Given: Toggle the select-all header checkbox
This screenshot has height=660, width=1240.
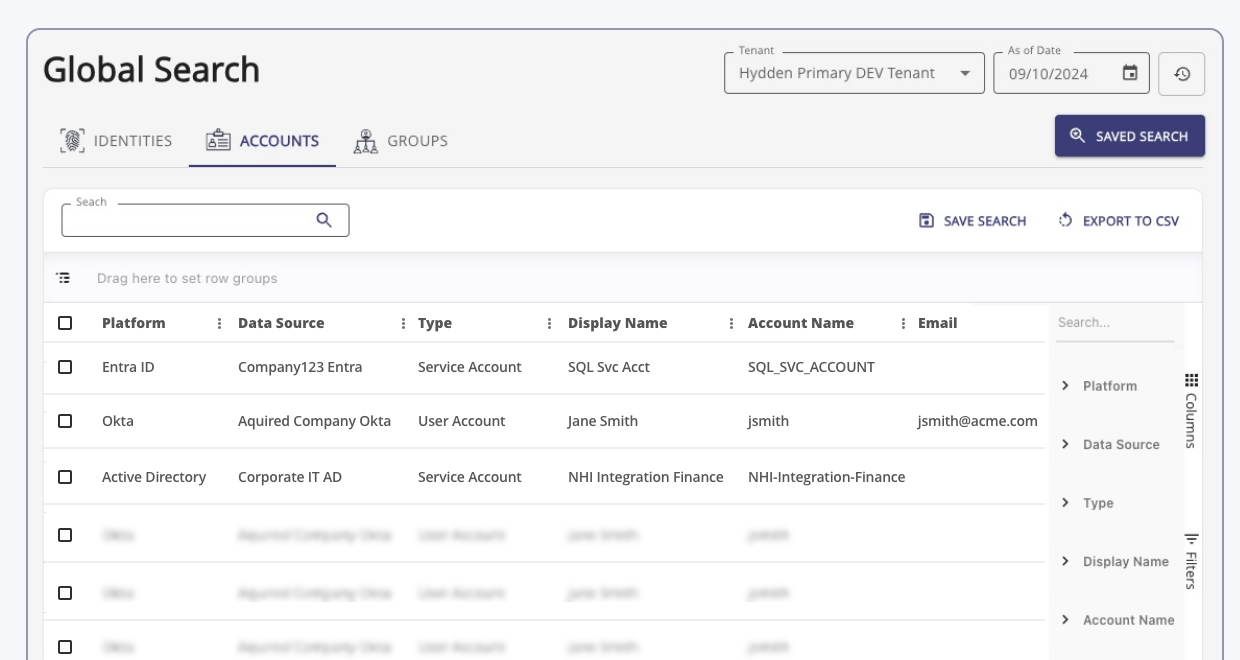Looking at the screenshot, I should pyautogui.click(x=65, y=323).
